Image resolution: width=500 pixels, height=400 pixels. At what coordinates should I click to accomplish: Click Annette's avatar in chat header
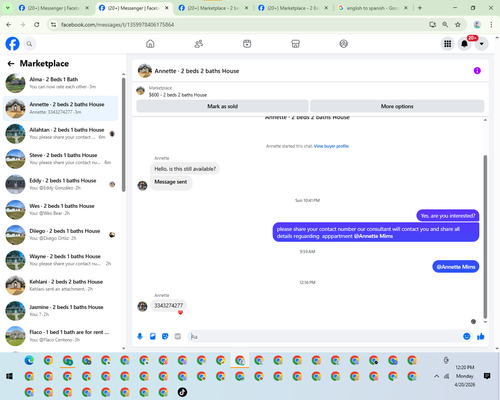[x=145, y=71]
